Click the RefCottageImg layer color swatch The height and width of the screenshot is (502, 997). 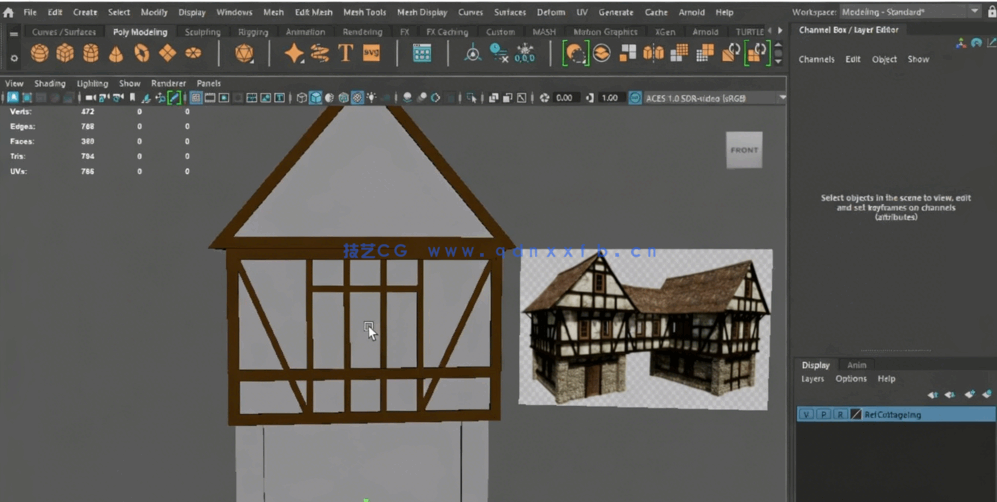[x=856, y=414]
